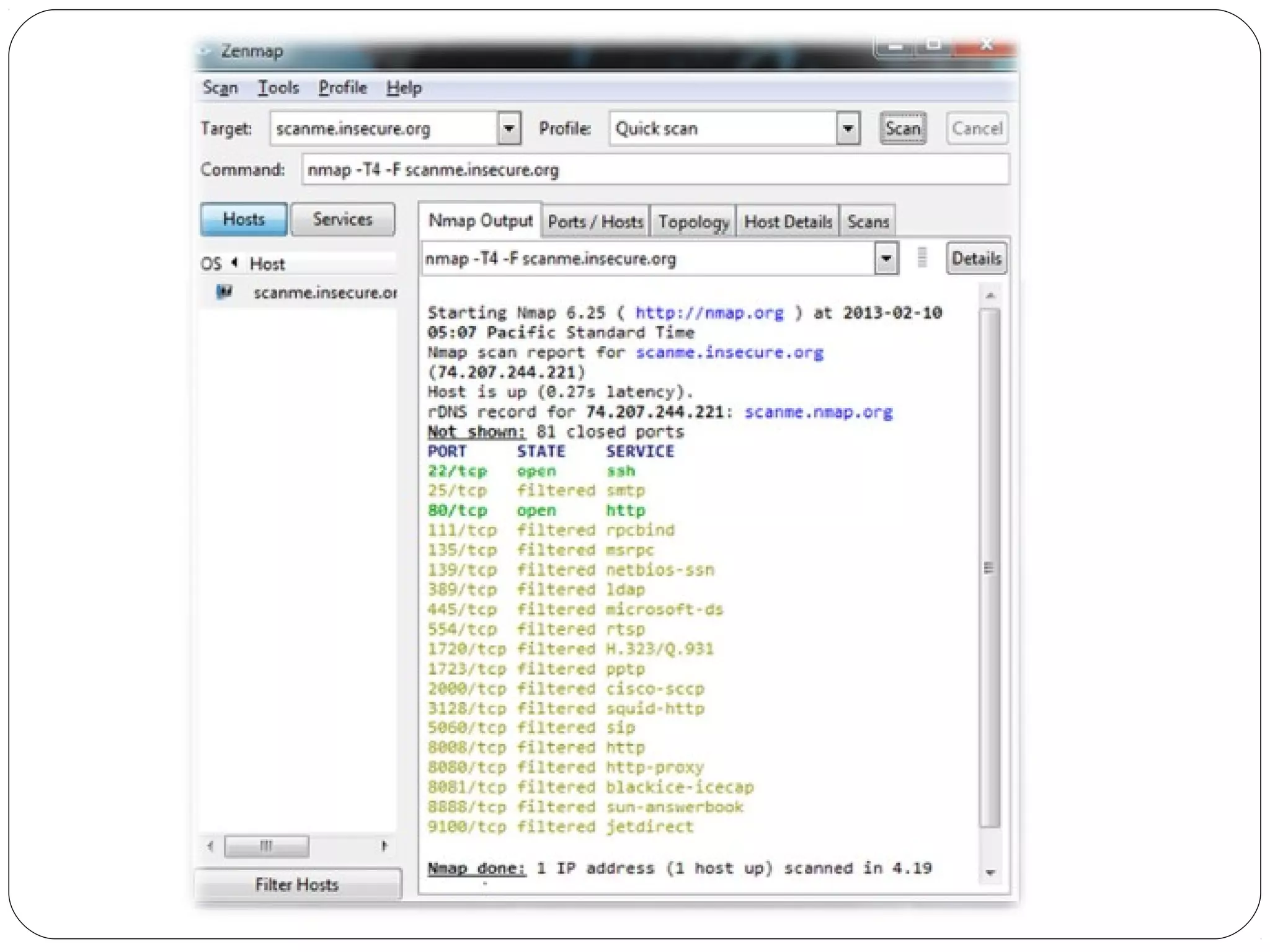
Task: Toggle the Hosts view button
Action: 244,219
